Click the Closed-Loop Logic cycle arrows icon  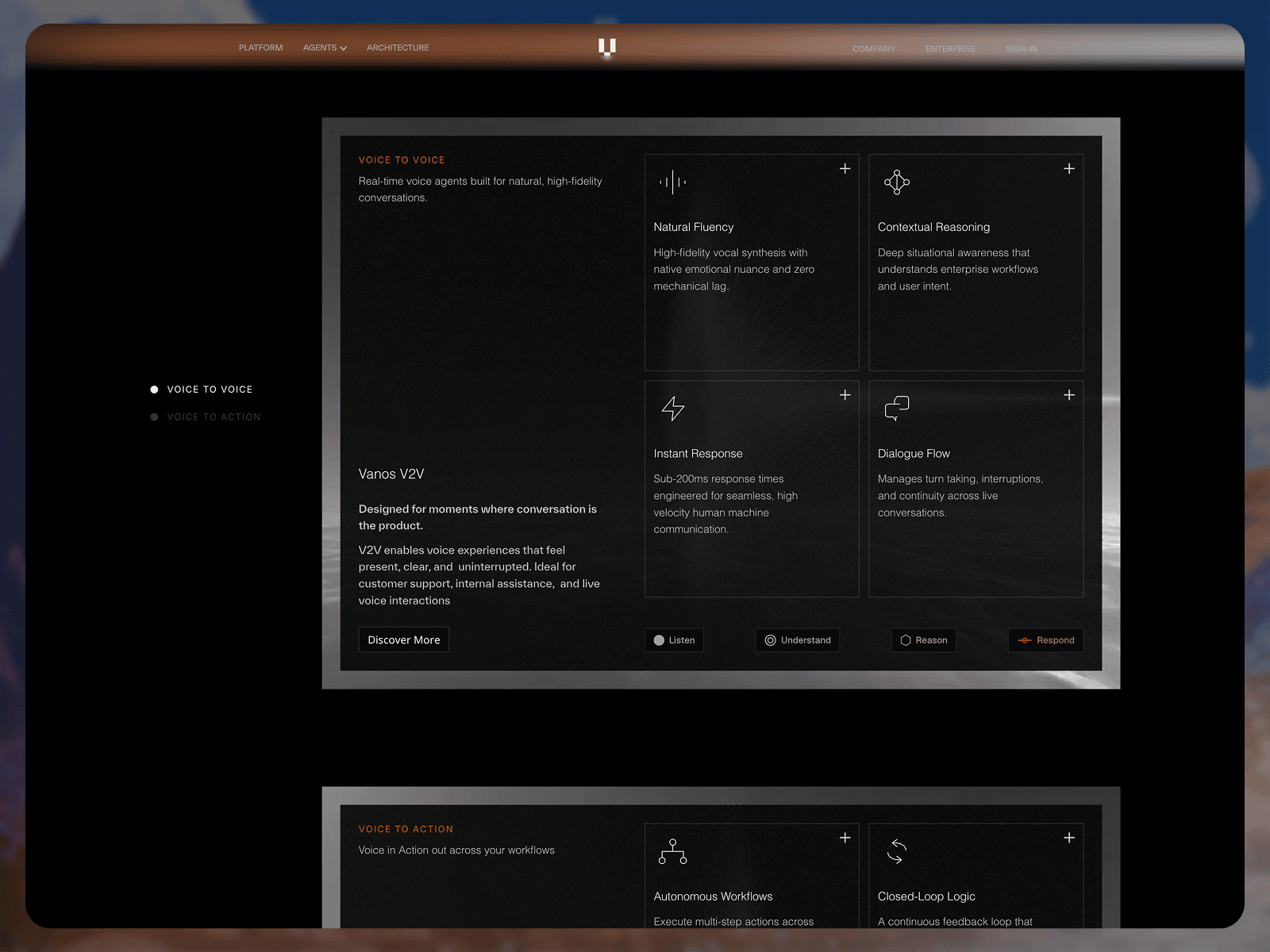pos(896,851)
